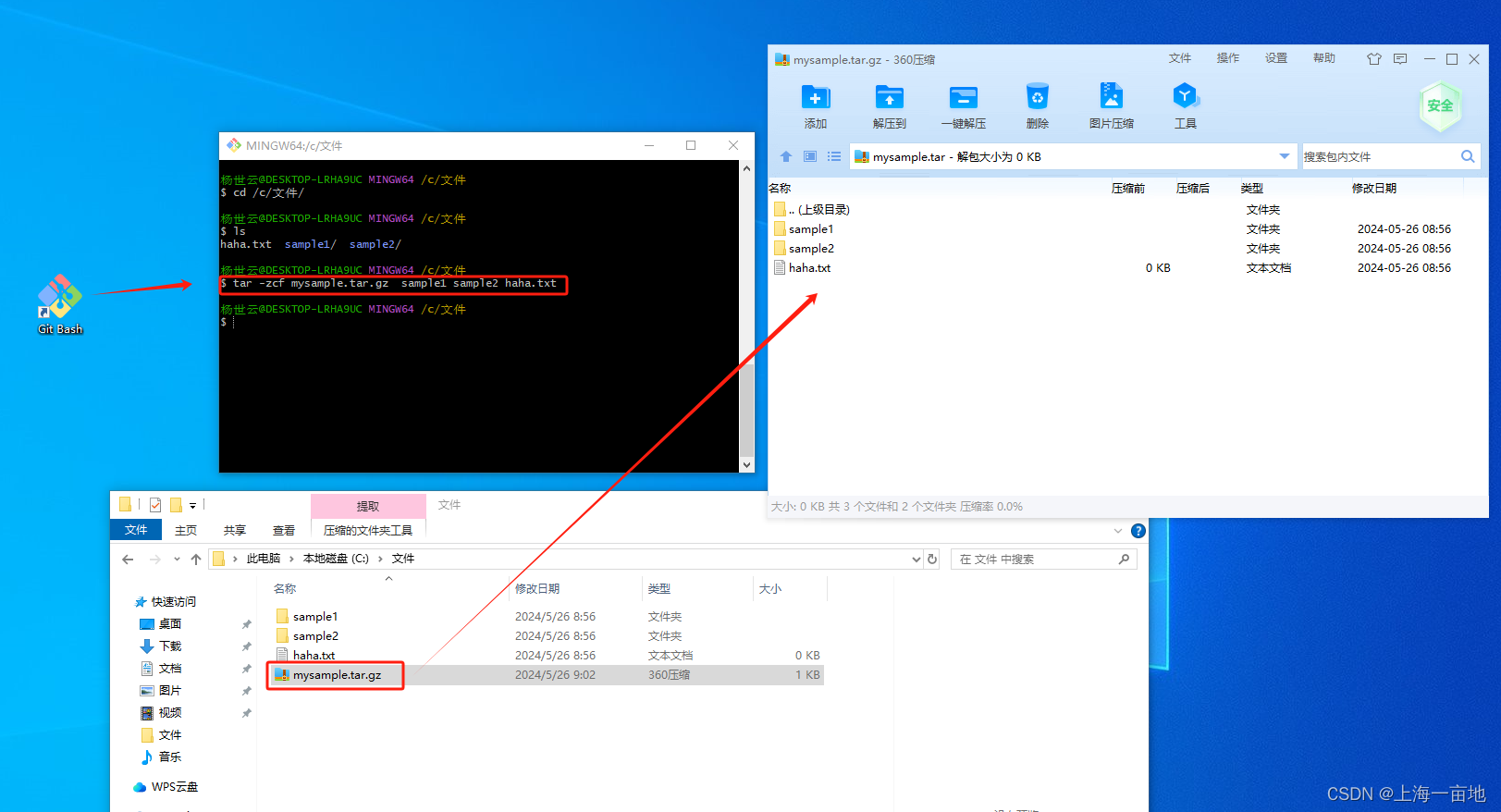
Task: Click the Explorer quick access properties checkmark icon
Action: click(x=155, y=505)
